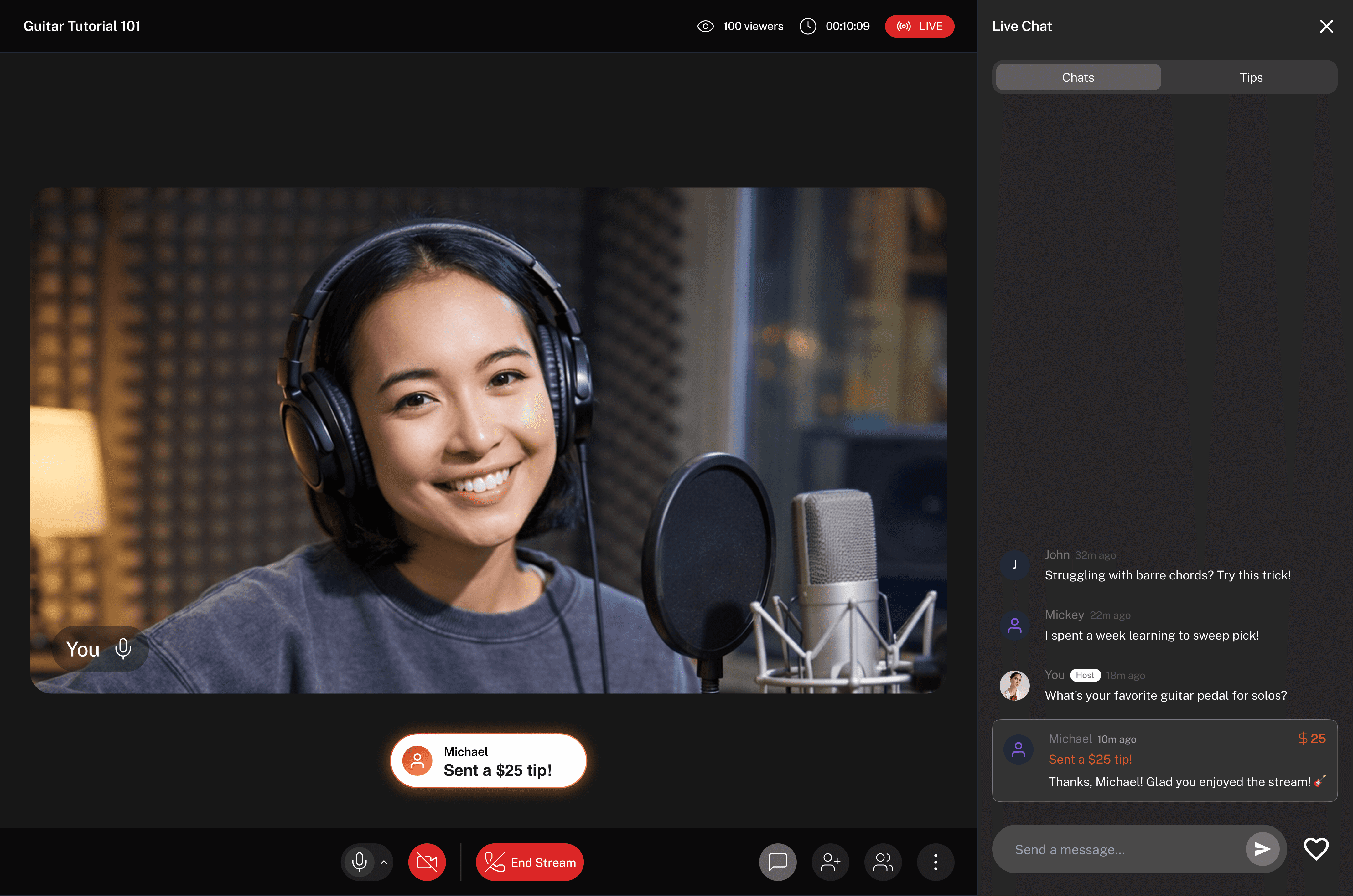
Task: Click the heart reaction icon
Action: (1316, 849)
